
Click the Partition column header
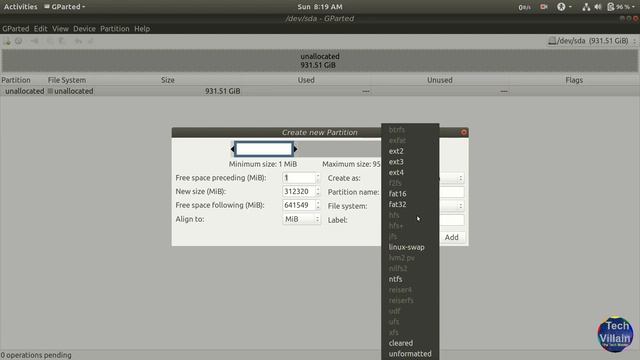pos(16,80)
